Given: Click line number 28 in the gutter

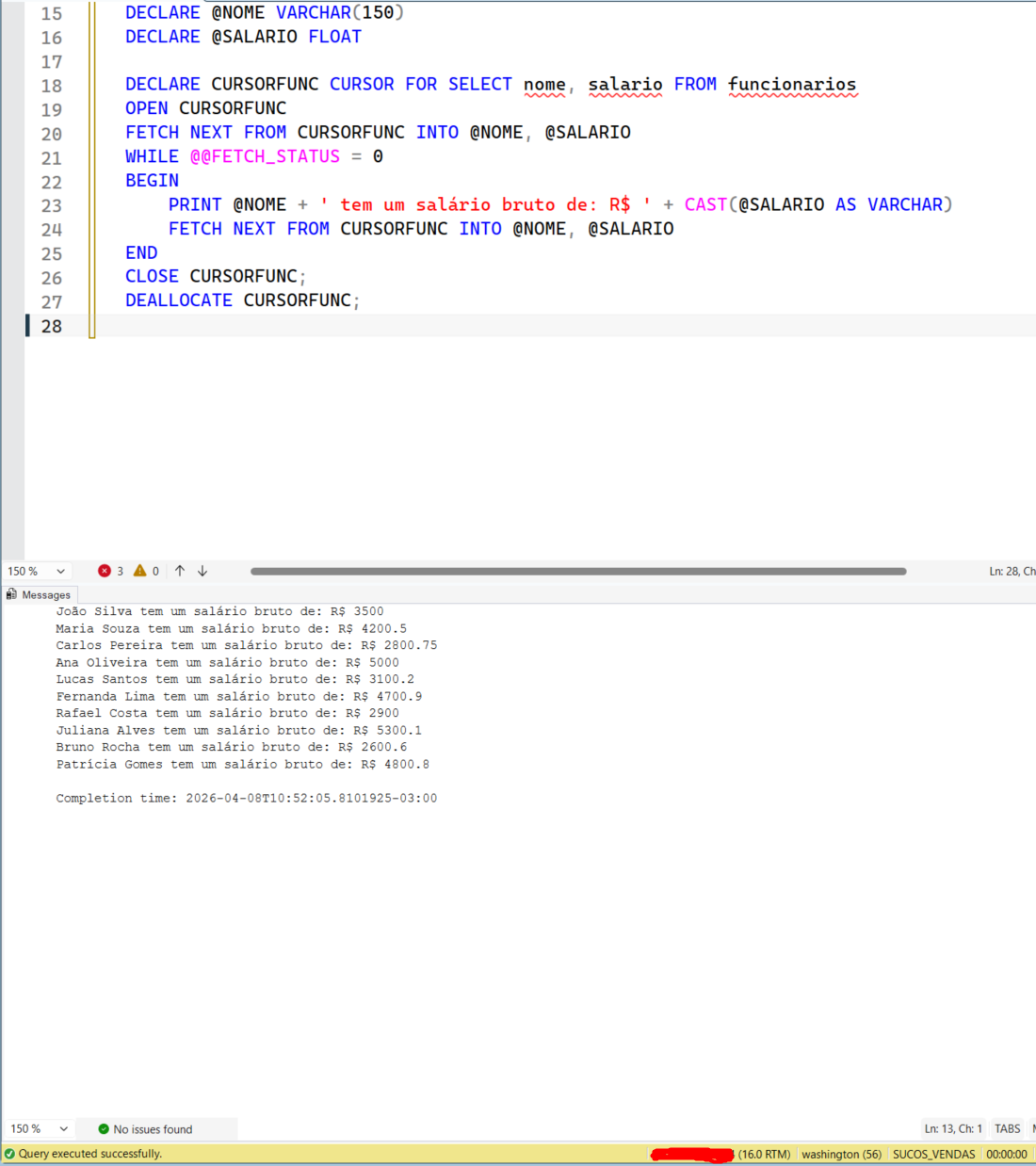Looking at the screenshot, I should 52,326.
